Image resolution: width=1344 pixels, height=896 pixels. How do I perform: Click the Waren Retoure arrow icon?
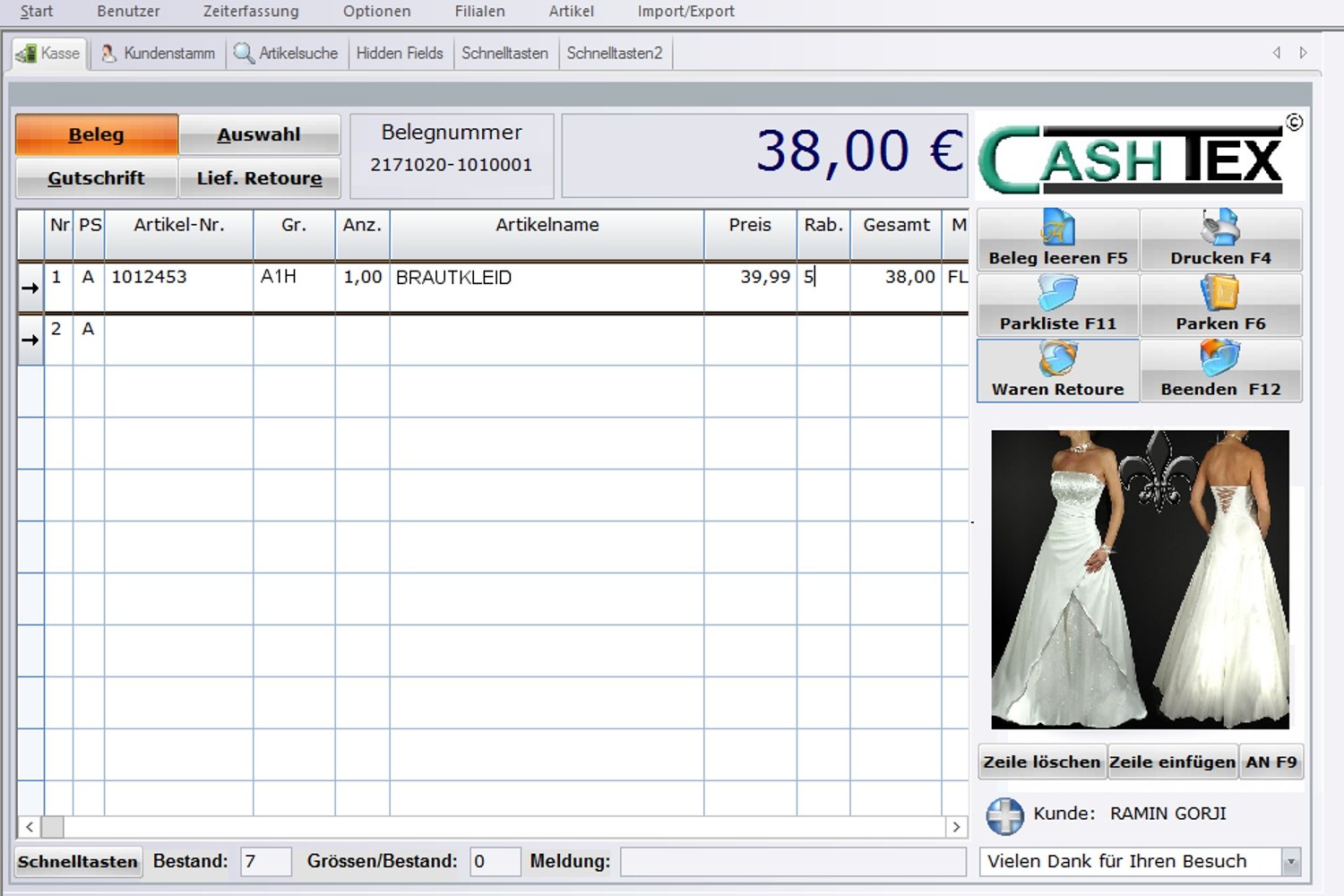point(1058,359)
